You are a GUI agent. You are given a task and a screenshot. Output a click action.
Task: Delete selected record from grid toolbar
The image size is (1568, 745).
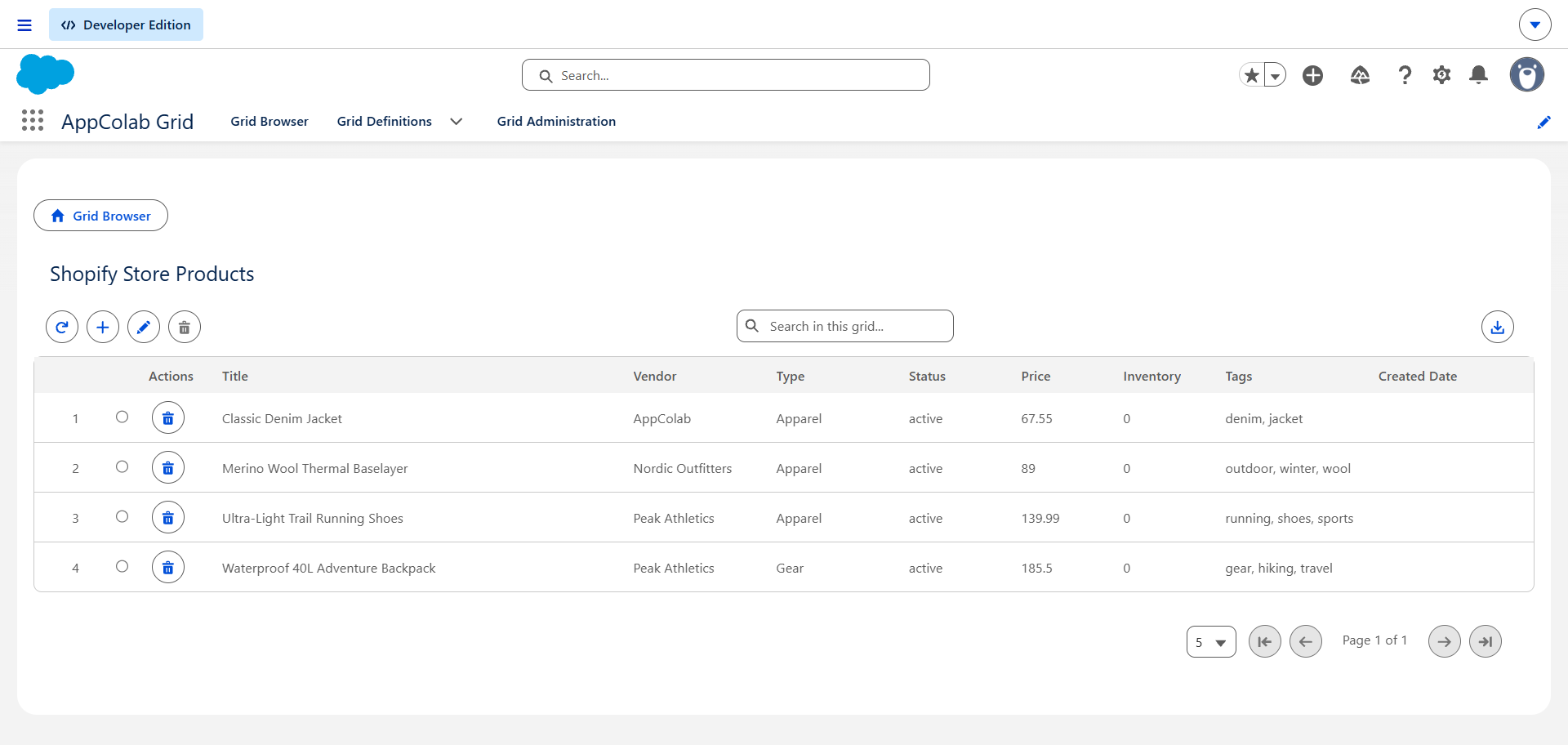click(185, 327)
